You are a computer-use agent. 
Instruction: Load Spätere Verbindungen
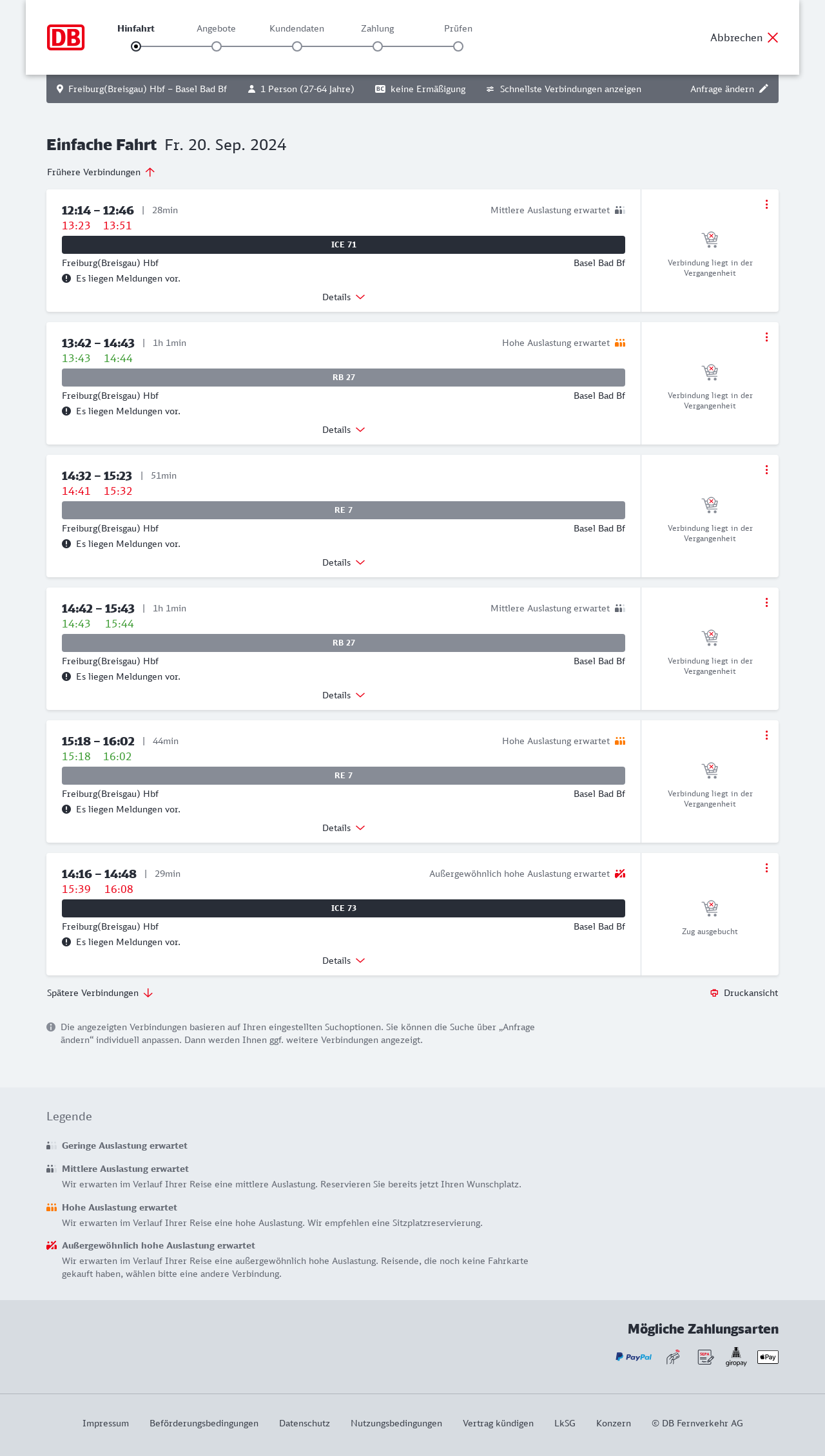click(x=100, y=993)
